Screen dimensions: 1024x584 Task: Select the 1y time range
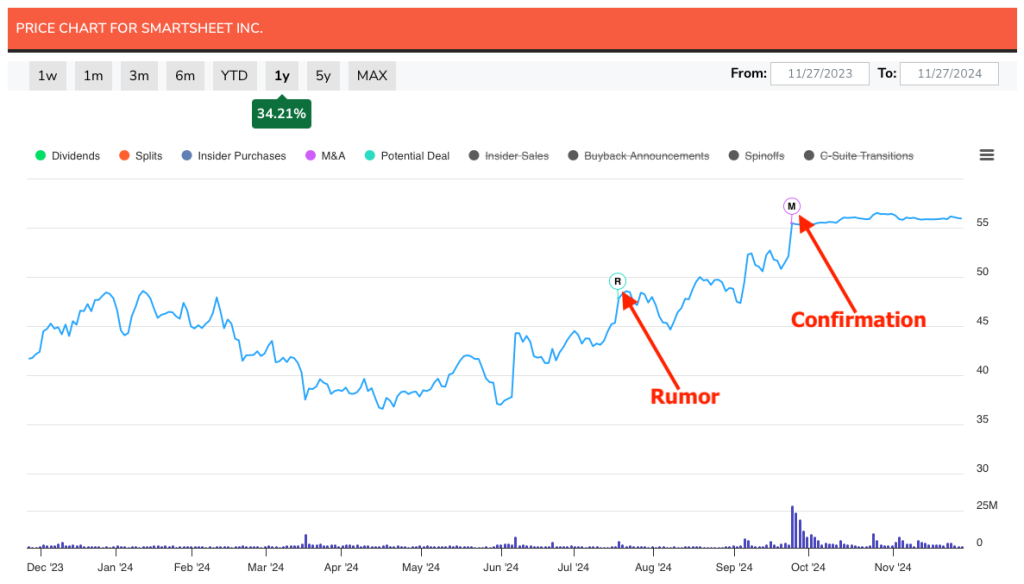(x=282, y=76)
